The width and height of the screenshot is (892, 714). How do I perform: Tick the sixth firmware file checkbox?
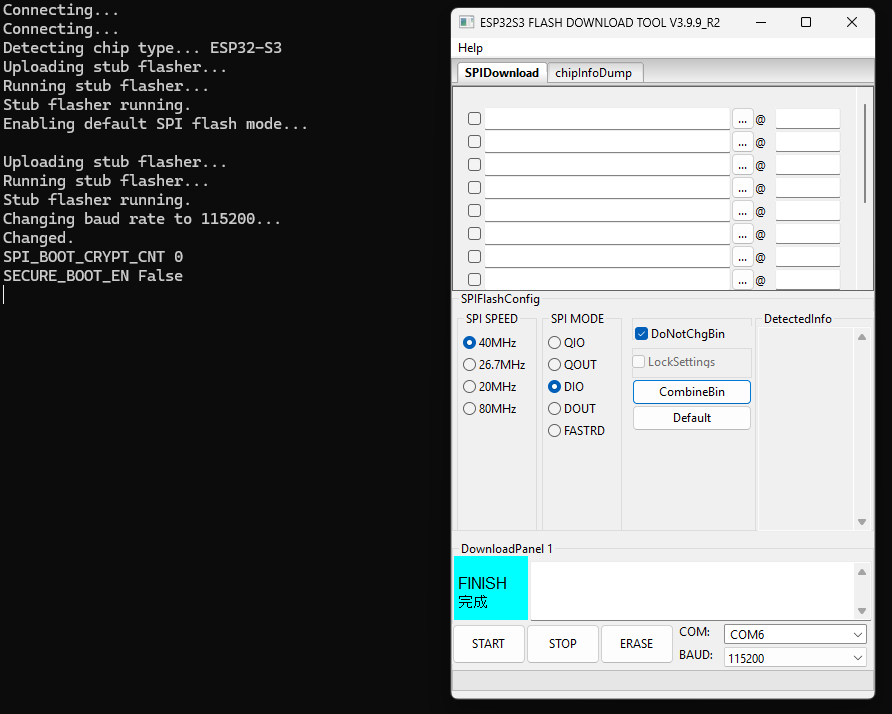click(x=474, y=234)
